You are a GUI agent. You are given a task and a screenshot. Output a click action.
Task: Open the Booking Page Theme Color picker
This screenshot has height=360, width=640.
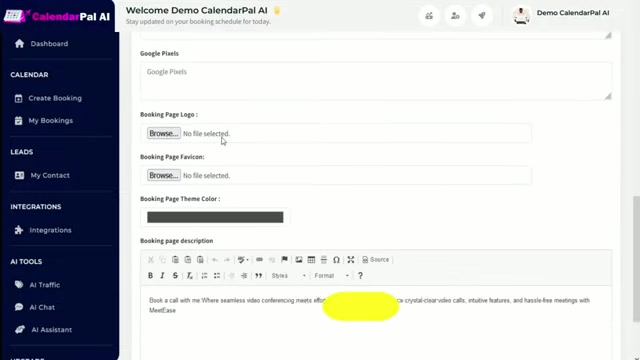pyautogui.click(x=215, y=217)
